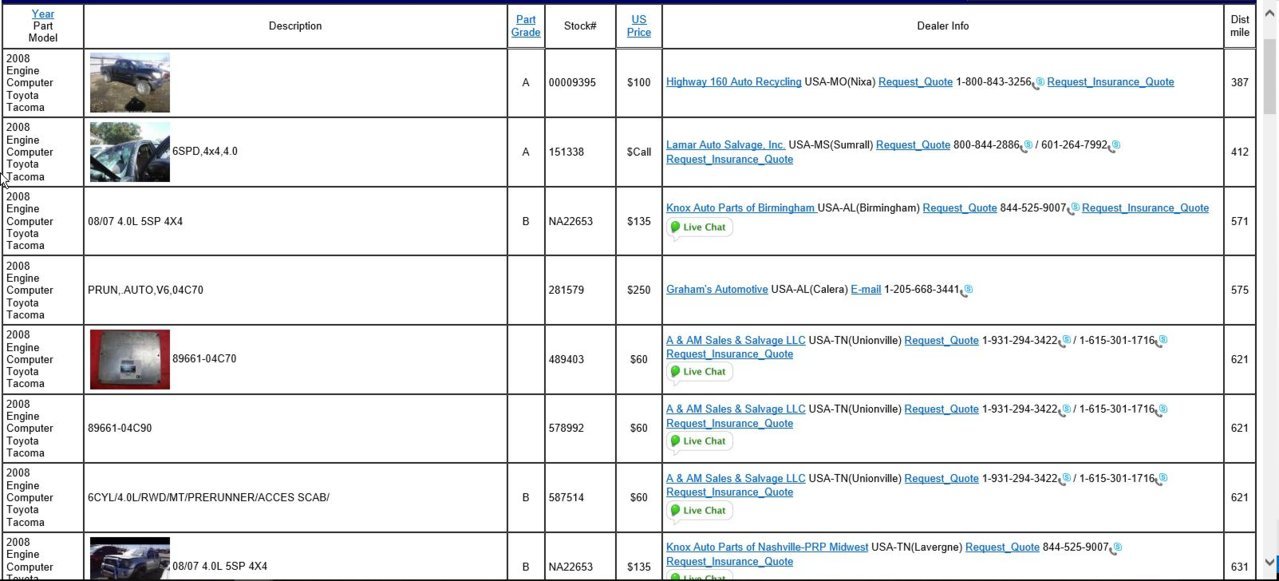Click the Description column header
This screenshot has height=581, width=1279.
[x=295, y=26]
